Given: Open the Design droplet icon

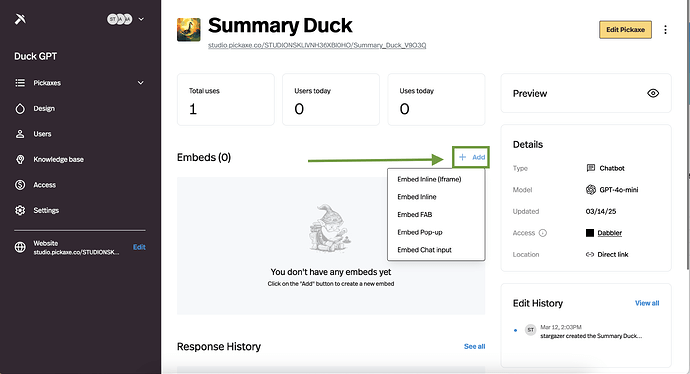Looking at the screenshot, I should point(20,108).
